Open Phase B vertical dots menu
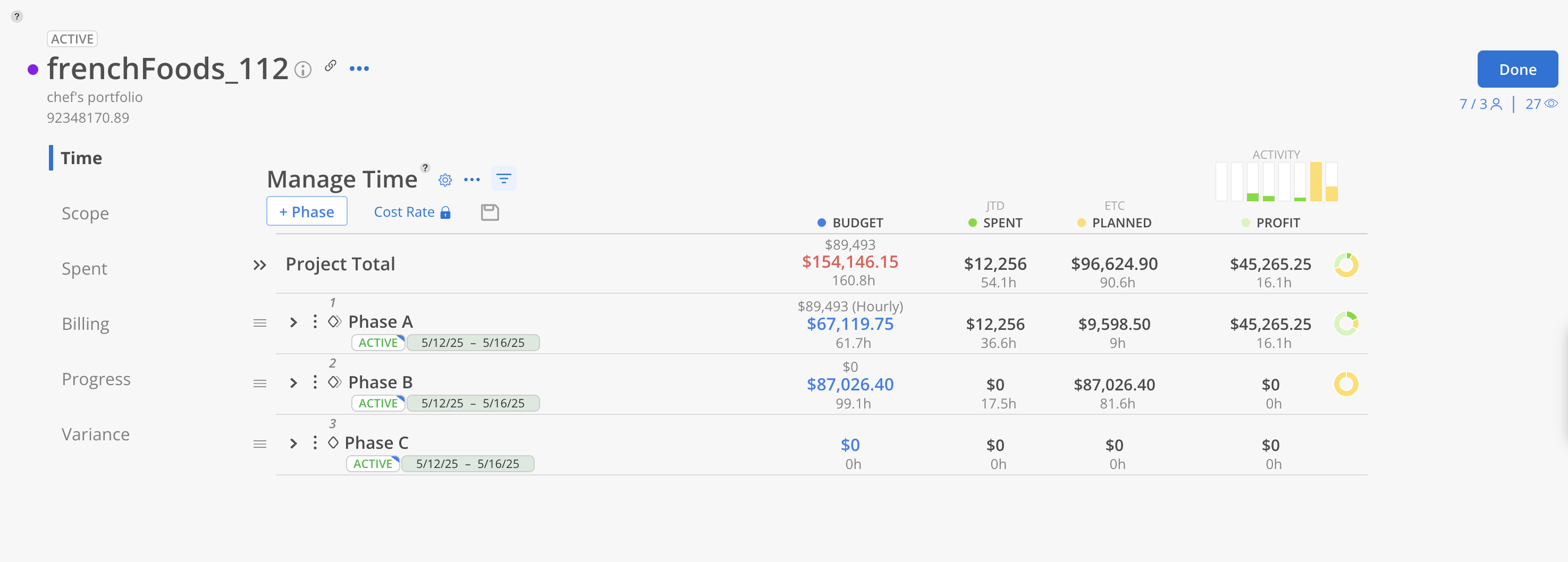 [315, 382]
